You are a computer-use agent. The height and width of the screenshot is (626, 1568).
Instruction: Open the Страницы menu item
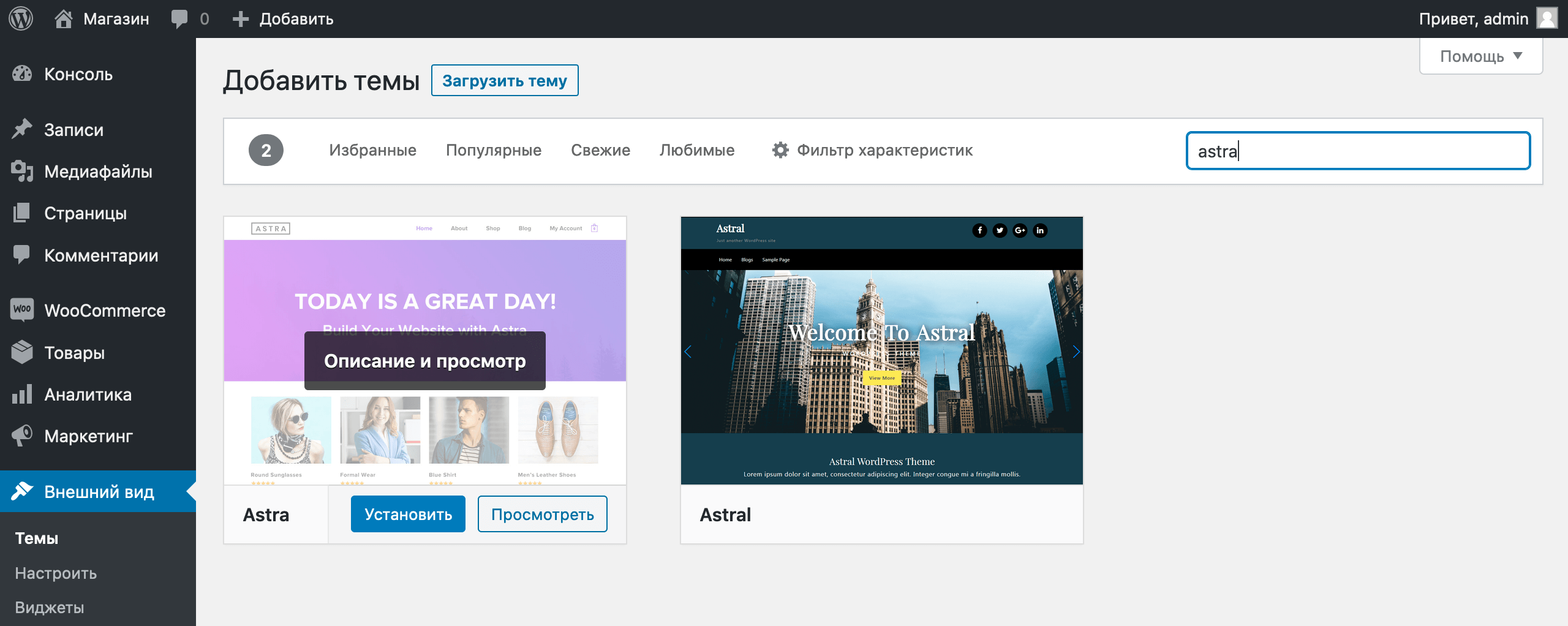[x=98, y=213]
